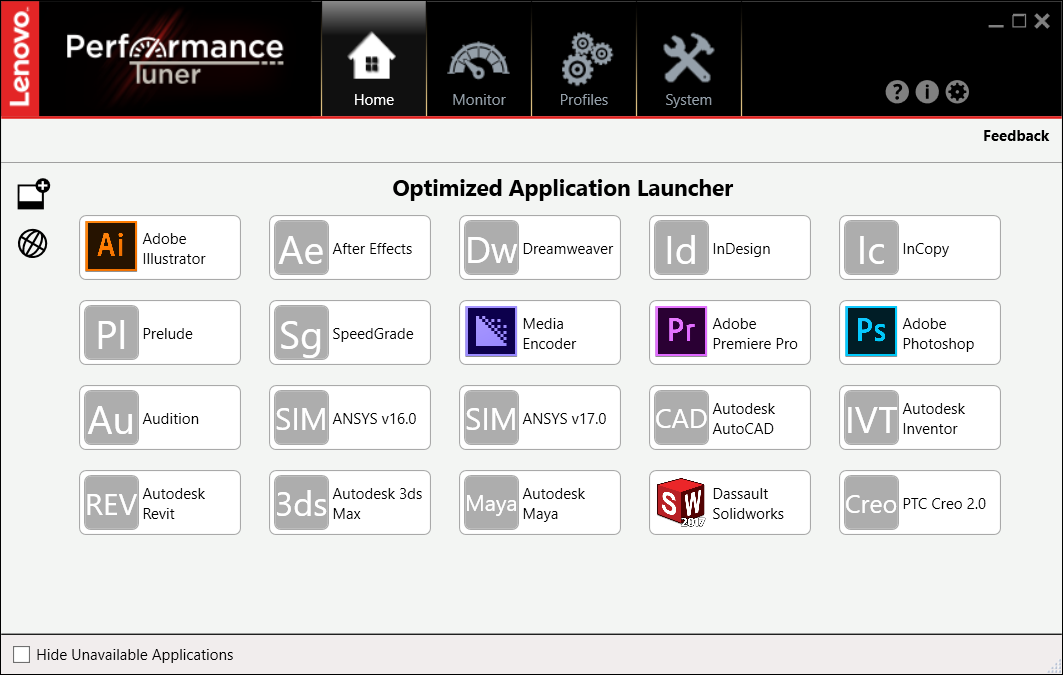Click the Audition Au icon

111,417
